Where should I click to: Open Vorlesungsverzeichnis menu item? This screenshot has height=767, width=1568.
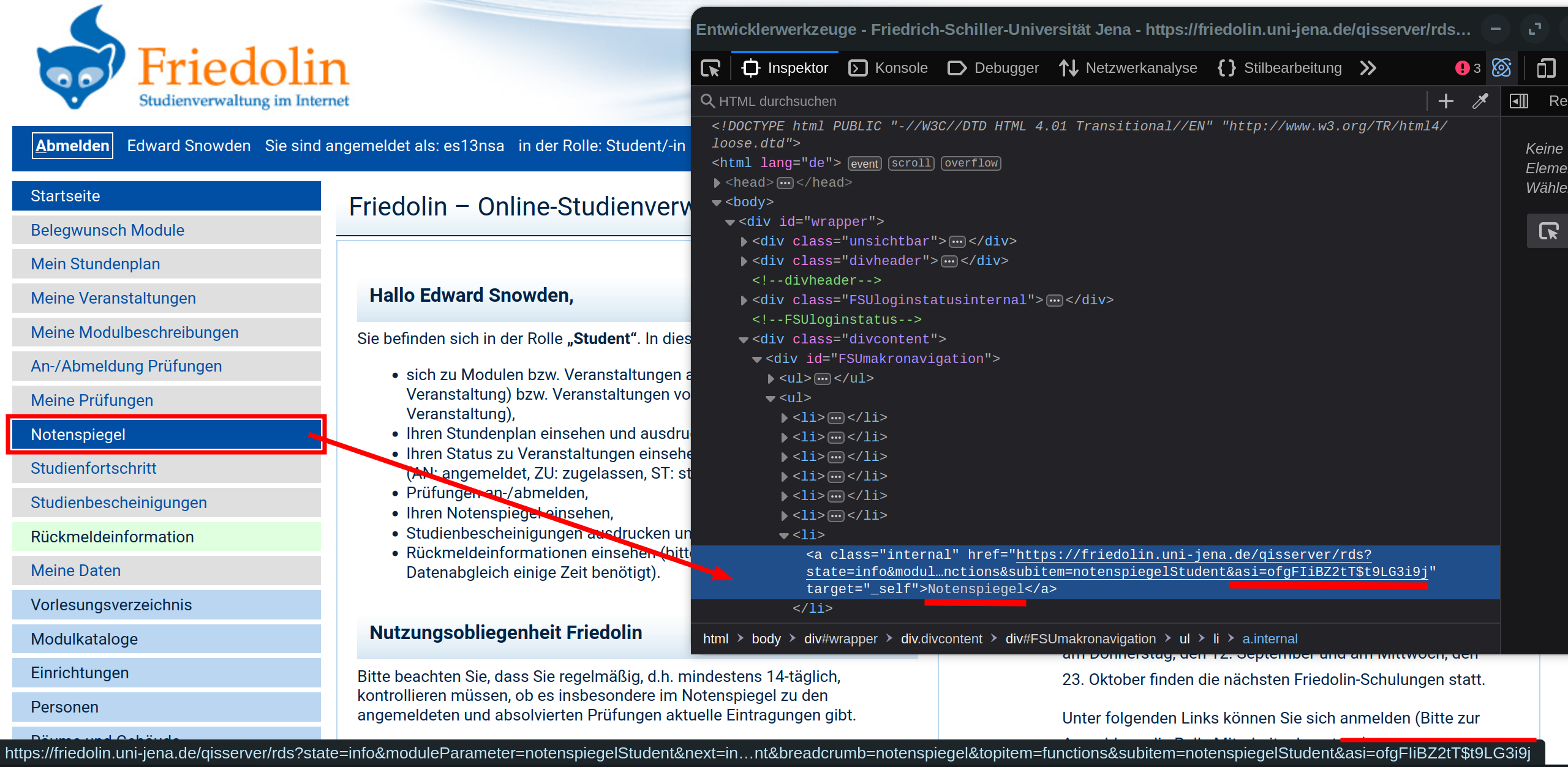pyautogui.click(x=167, y=605)
